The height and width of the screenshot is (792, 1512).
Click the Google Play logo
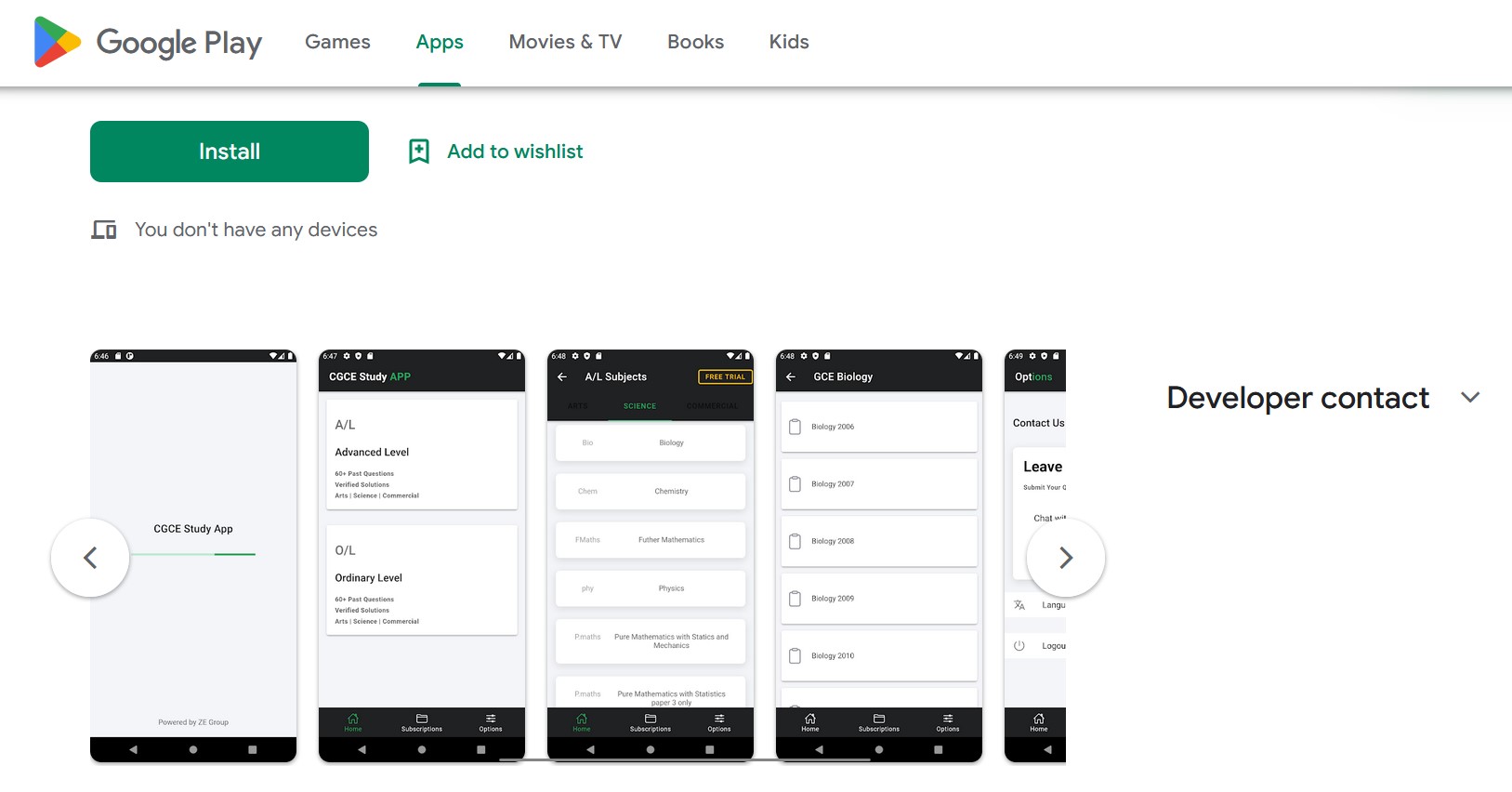[148, 42]
